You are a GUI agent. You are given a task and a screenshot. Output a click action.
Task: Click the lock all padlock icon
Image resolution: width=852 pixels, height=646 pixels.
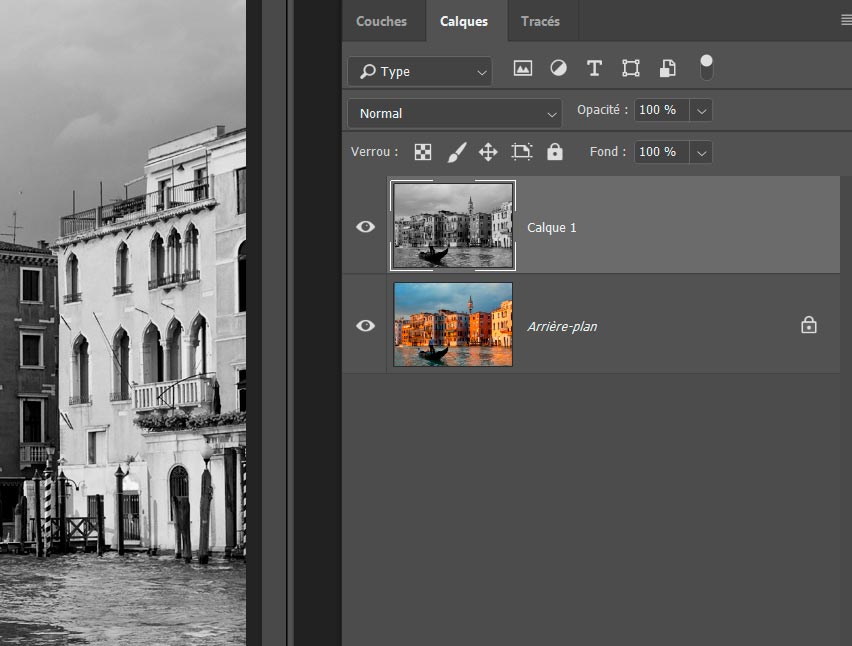click(x=555, y=152)
